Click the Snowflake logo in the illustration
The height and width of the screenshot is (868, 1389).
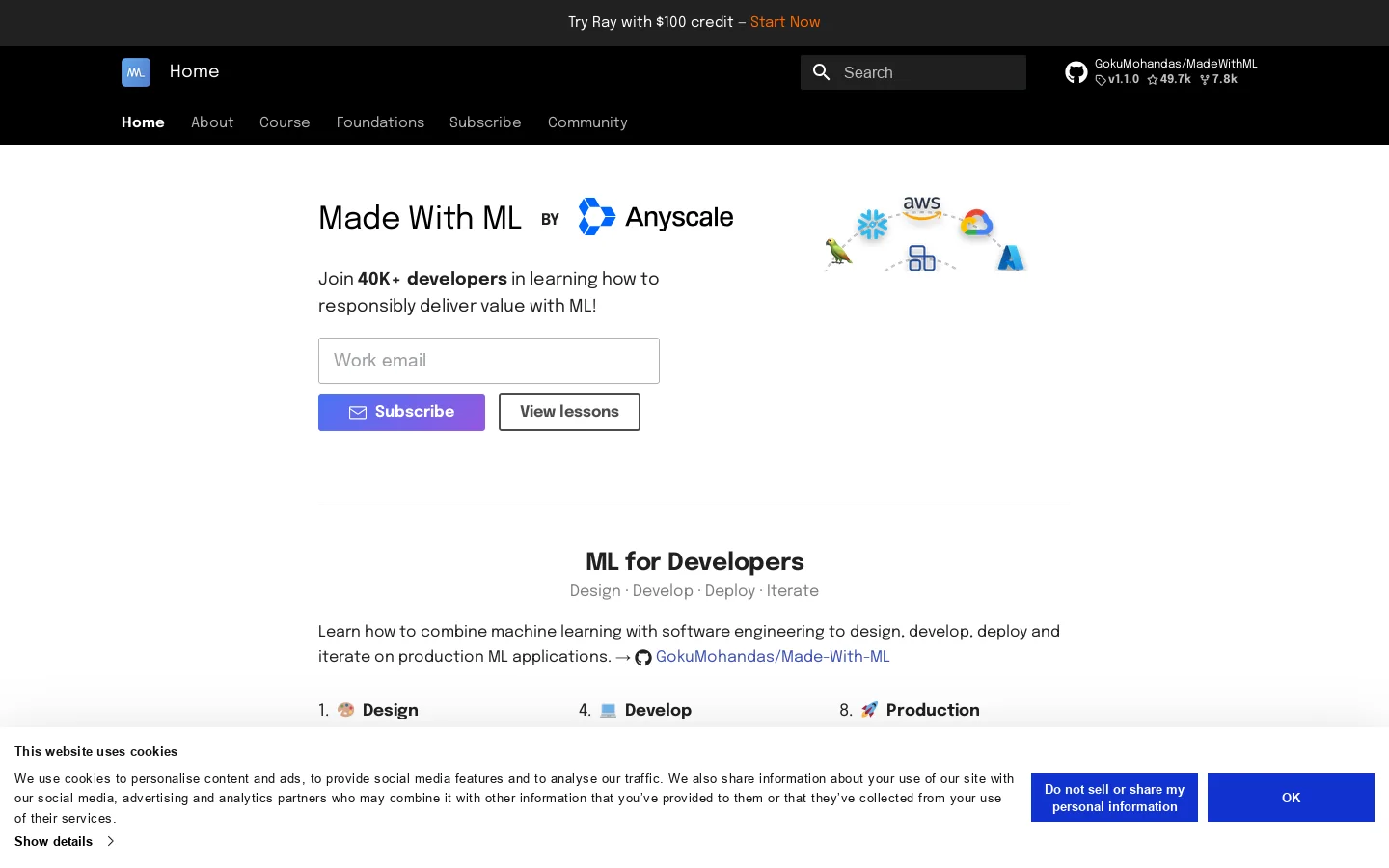tap(872, 225)
